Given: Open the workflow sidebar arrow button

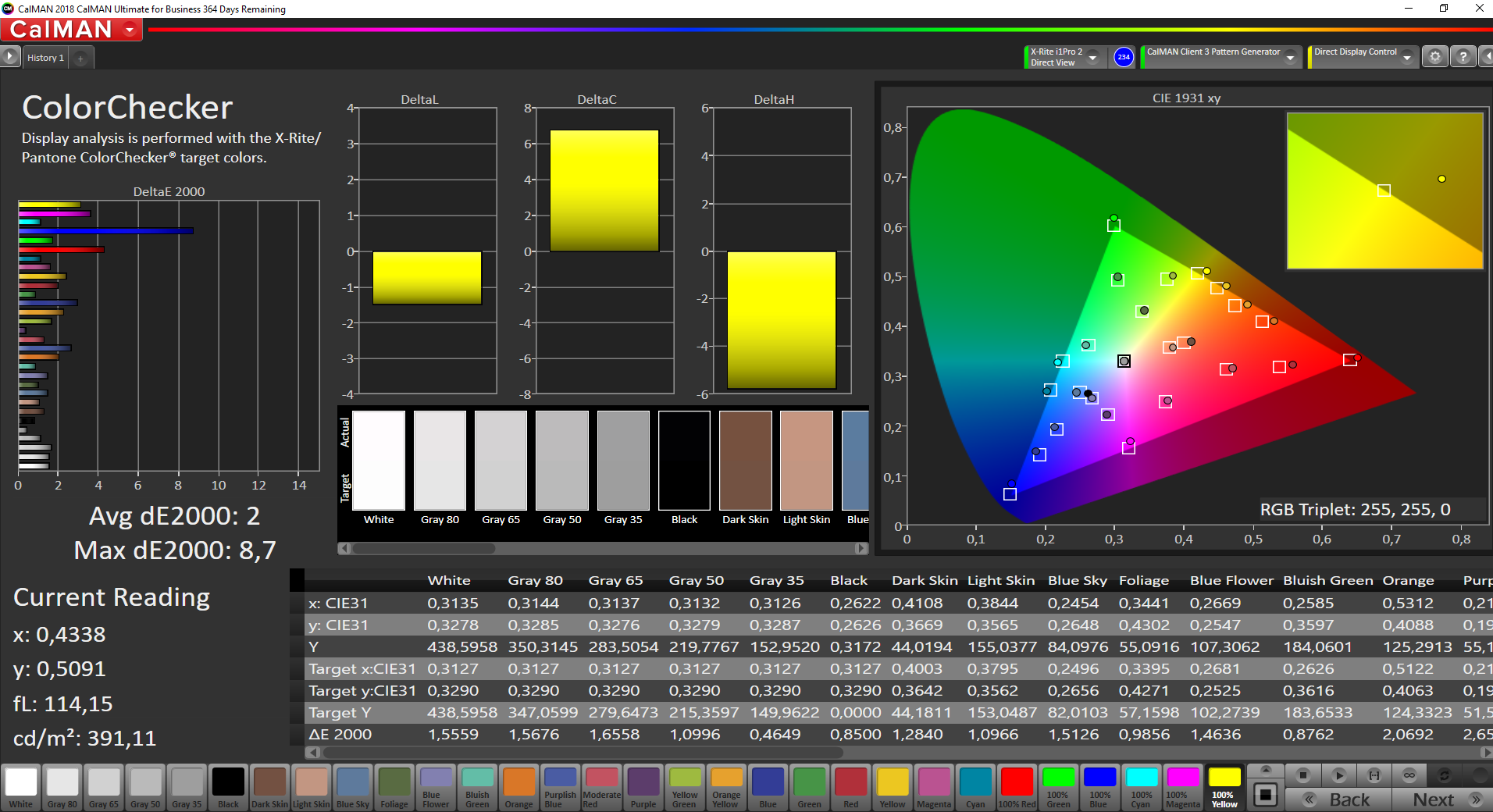Looking at the screenshot, I should pyautogui.click(x=9, y=57).
